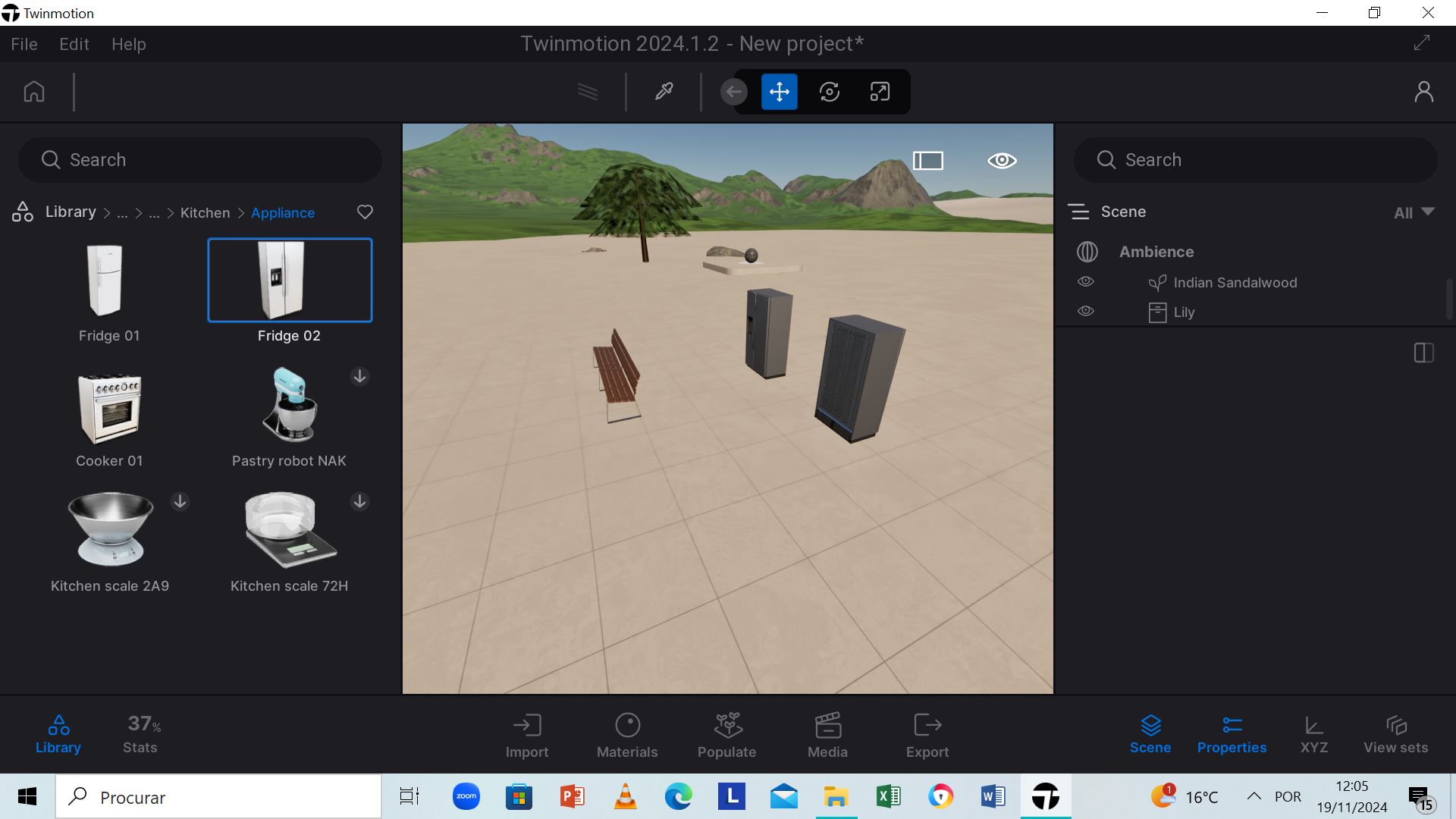The width and height of the screenshot is (1456, 819).
Task: Click Appliance in the breadcrumb
Action: pyautogui.click(x=283, y=213)
